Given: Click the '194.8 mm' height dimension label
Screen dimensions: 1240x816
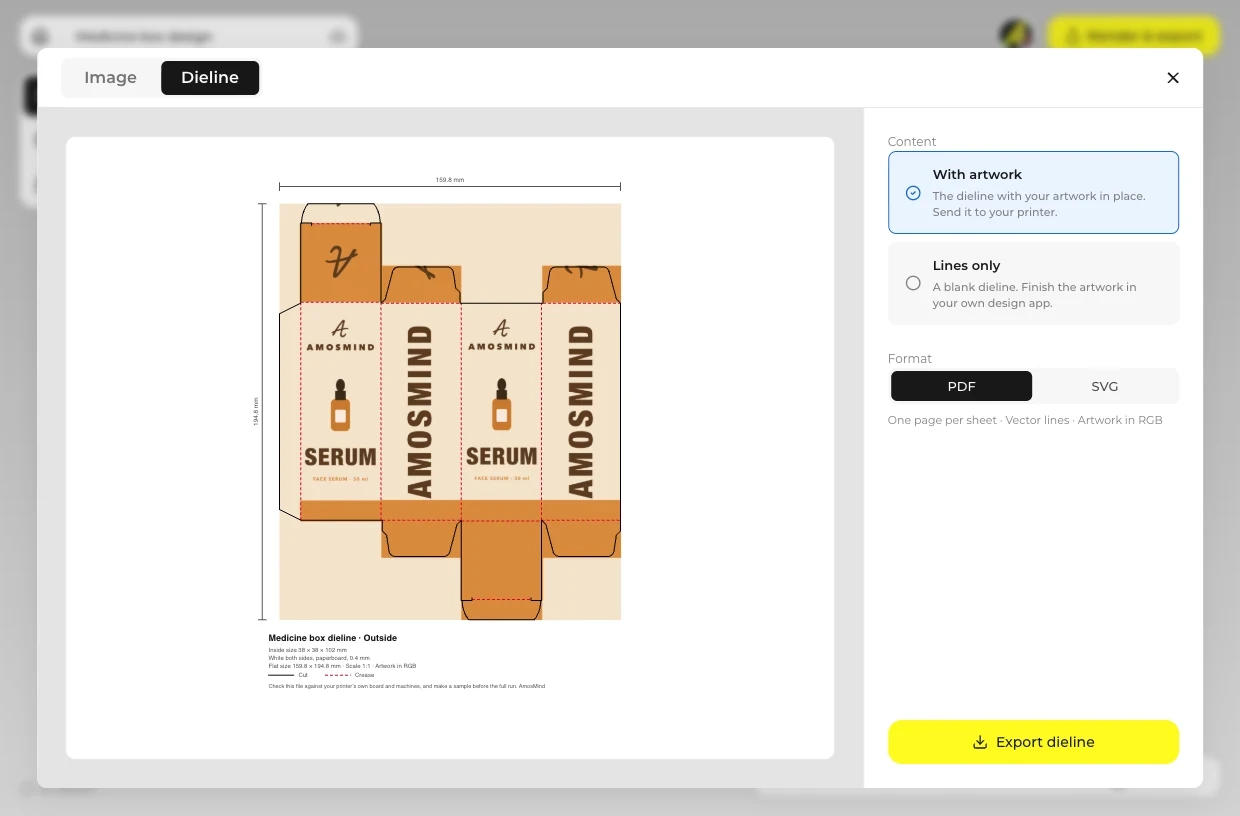Looking at the screenshot, I should click(256, 412).
